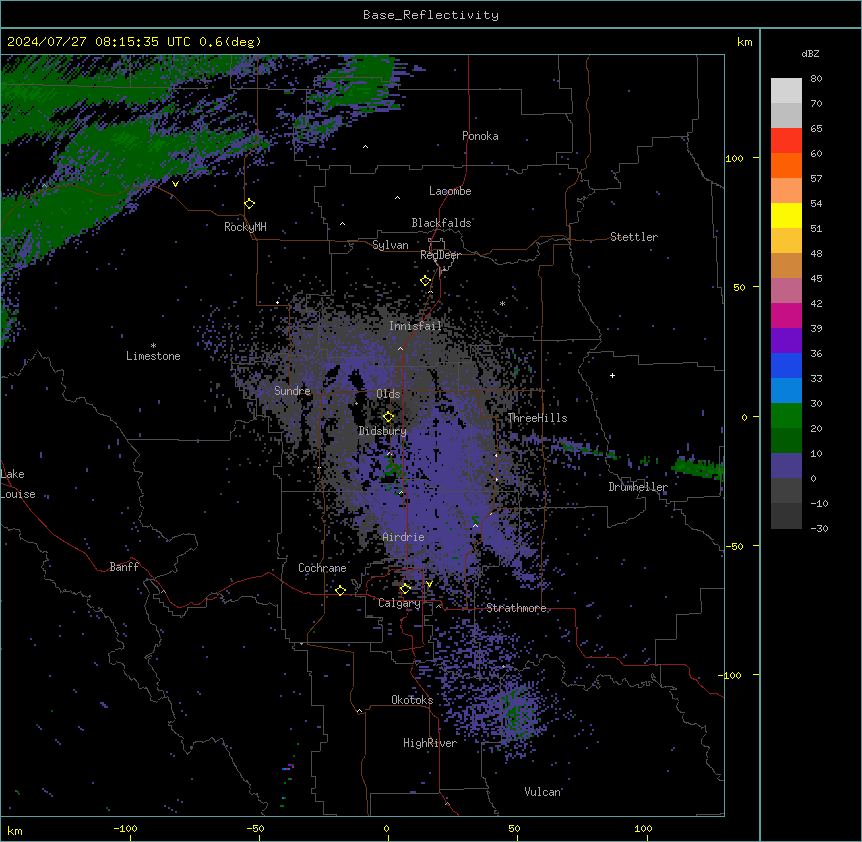Click the Banff label
The image size is (862, 842).
click(x=124, y=567)
